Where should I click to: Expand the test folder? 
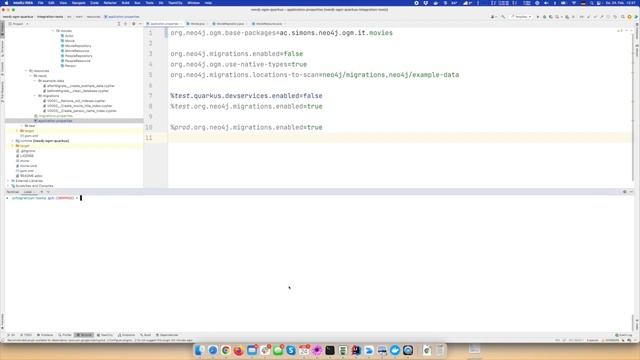click(x=22, y=126)
